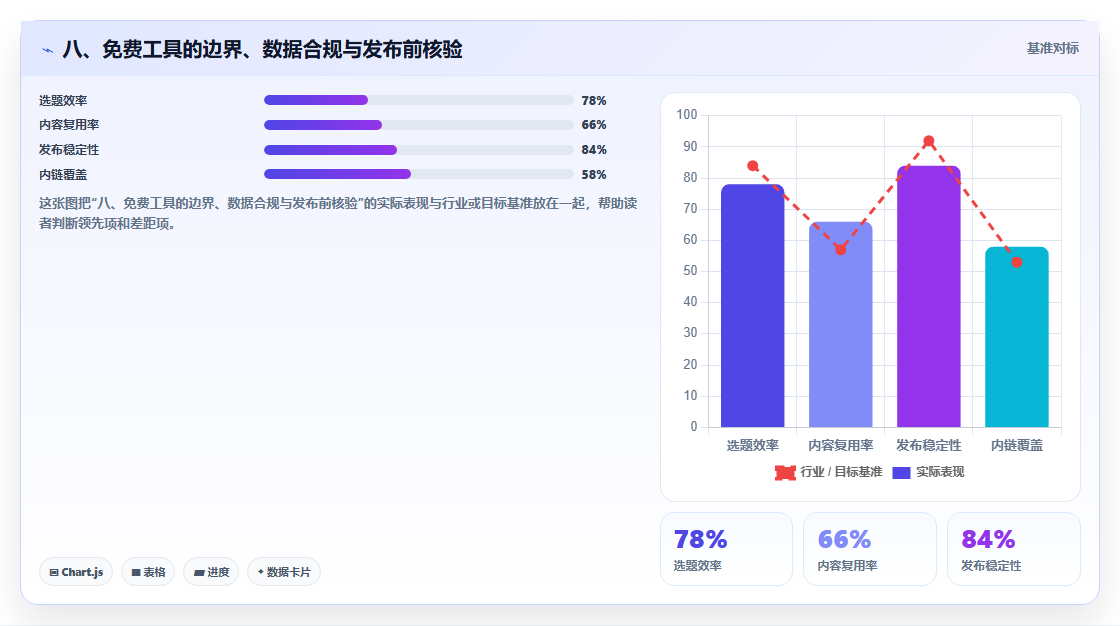The width and height of the screenshot is (1120, 626).
Task: Click the 选题效率 bar in the chart
Action: coord(752,306)
